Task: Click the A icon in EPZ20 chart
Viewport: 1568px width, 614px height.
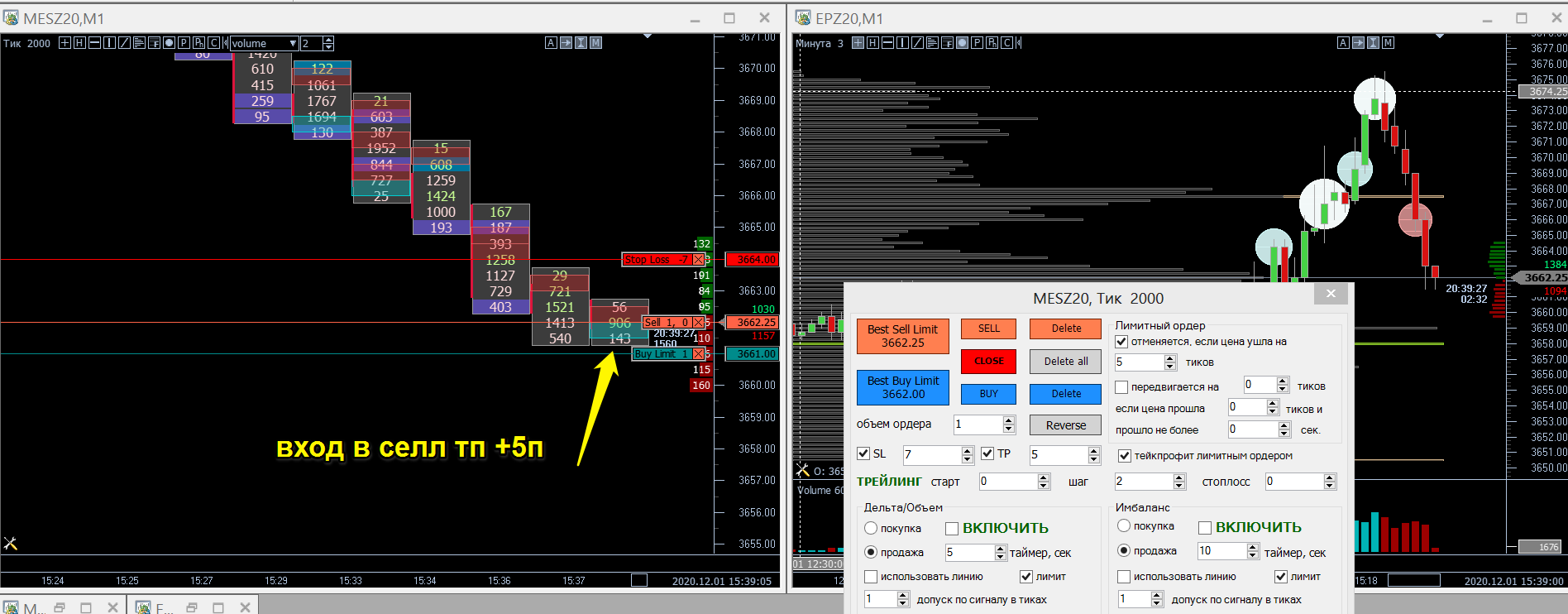Action: (x=1343, y=43)
